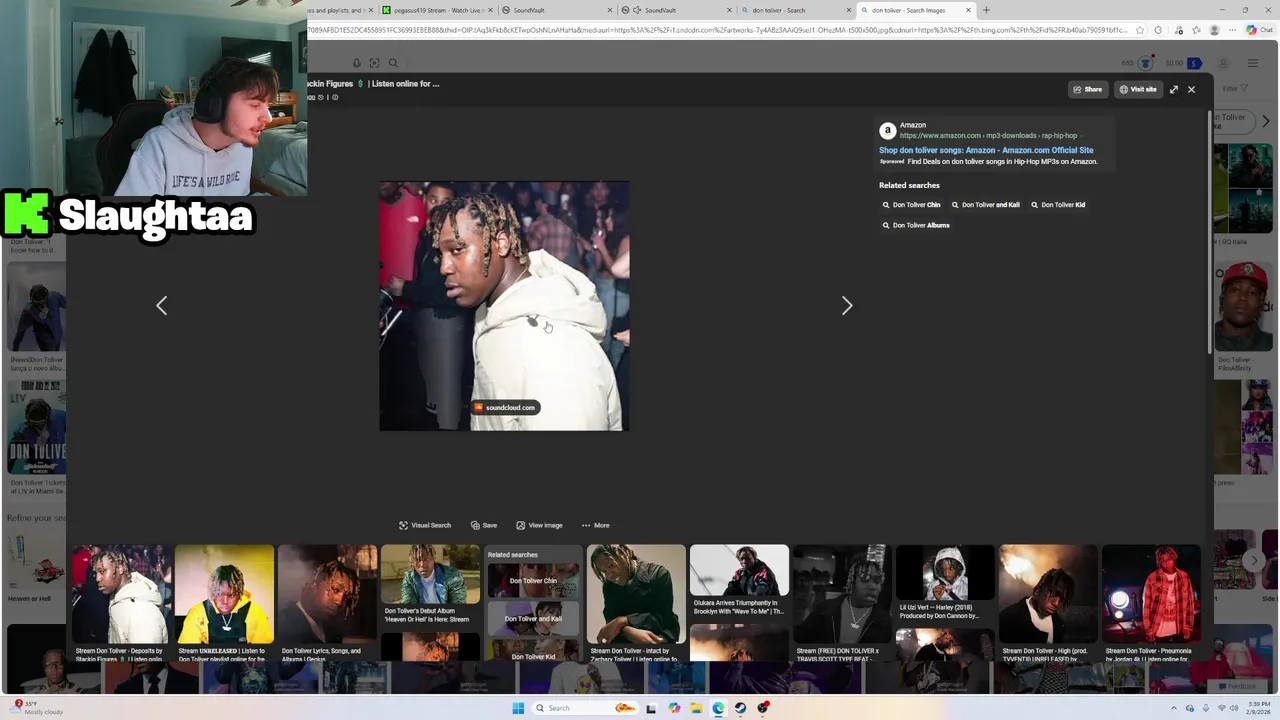Switch to the second SoundVault tab
1280x720 pixels.
click(x=675, y=10)
